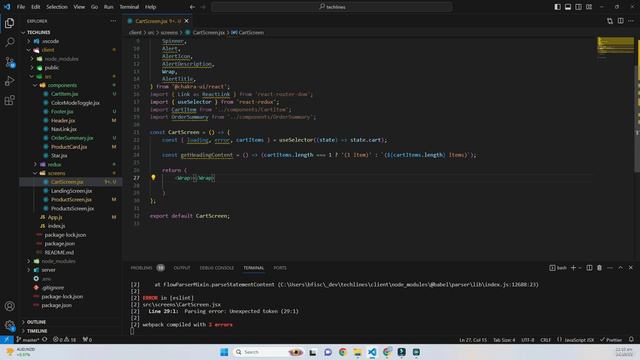Screen dimensions: 640x360
Task: Open the notifications bell icon
Action: coord(631,340)
